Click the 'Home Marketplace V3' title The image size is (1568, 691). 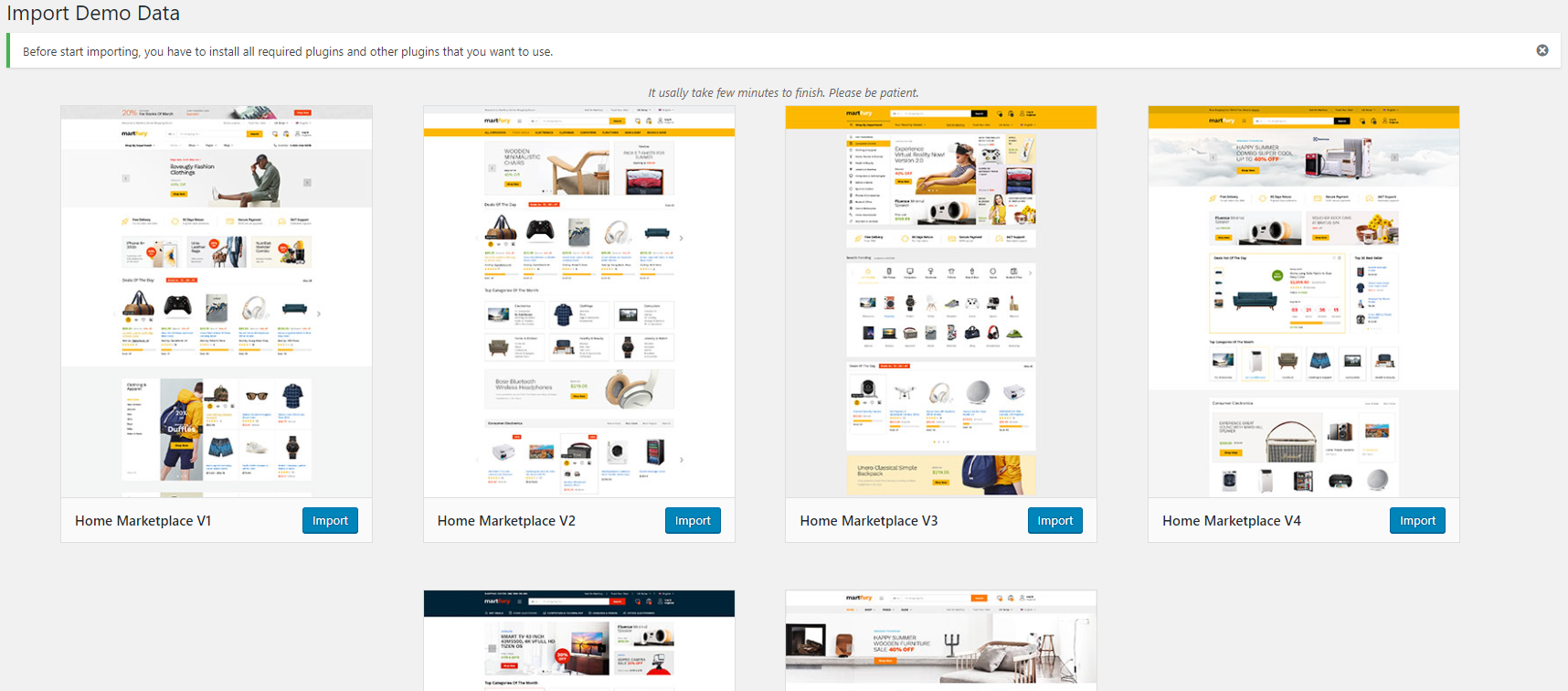click(x=869, y=521)
